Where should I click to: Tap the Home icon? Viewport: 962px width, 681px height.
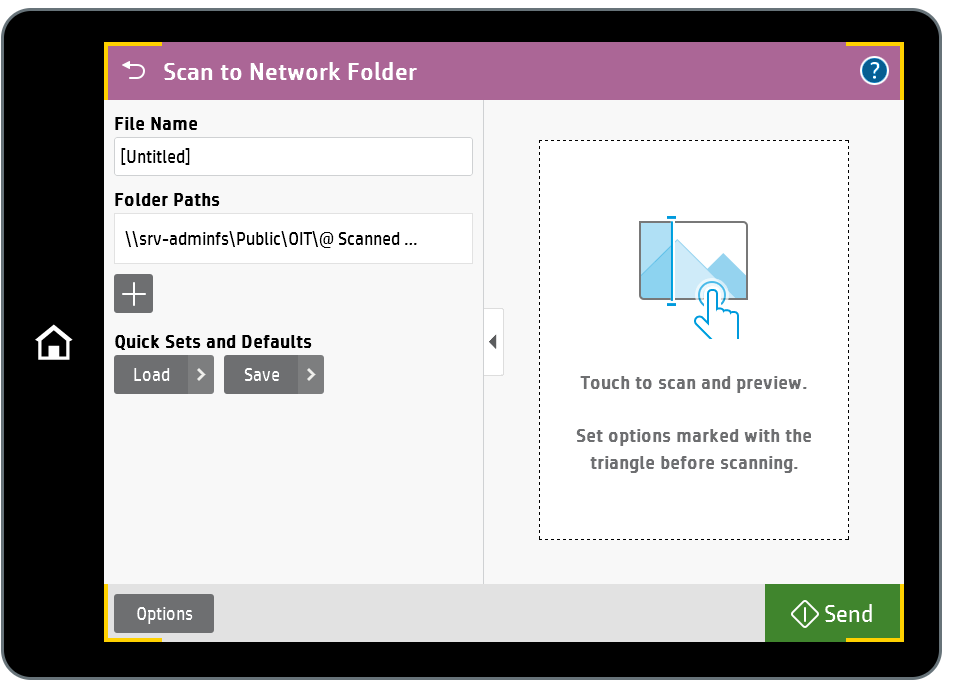click(x=54, y=342)
